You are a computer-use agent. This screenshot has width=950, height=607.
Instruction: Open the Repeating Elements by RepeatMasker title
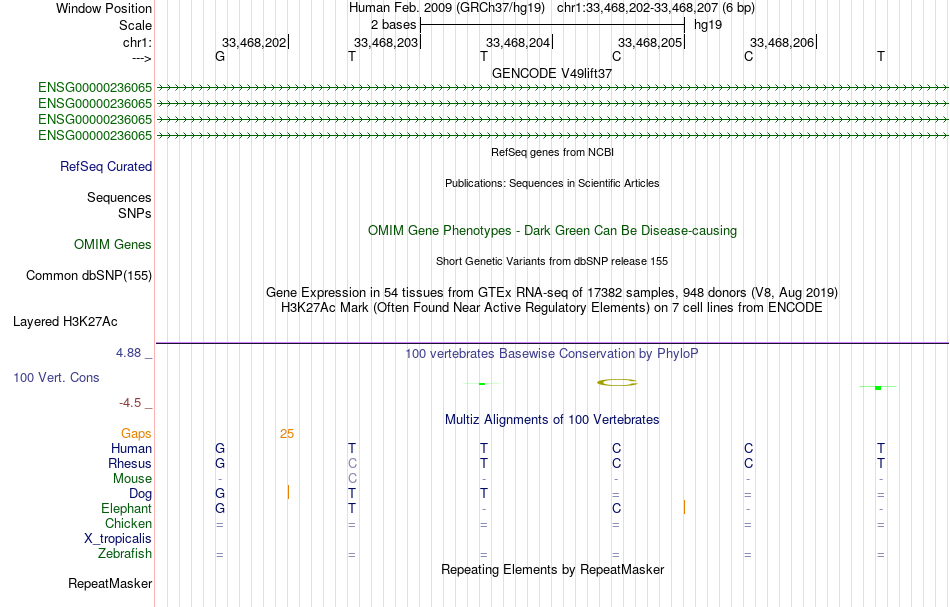click(552, 570)
